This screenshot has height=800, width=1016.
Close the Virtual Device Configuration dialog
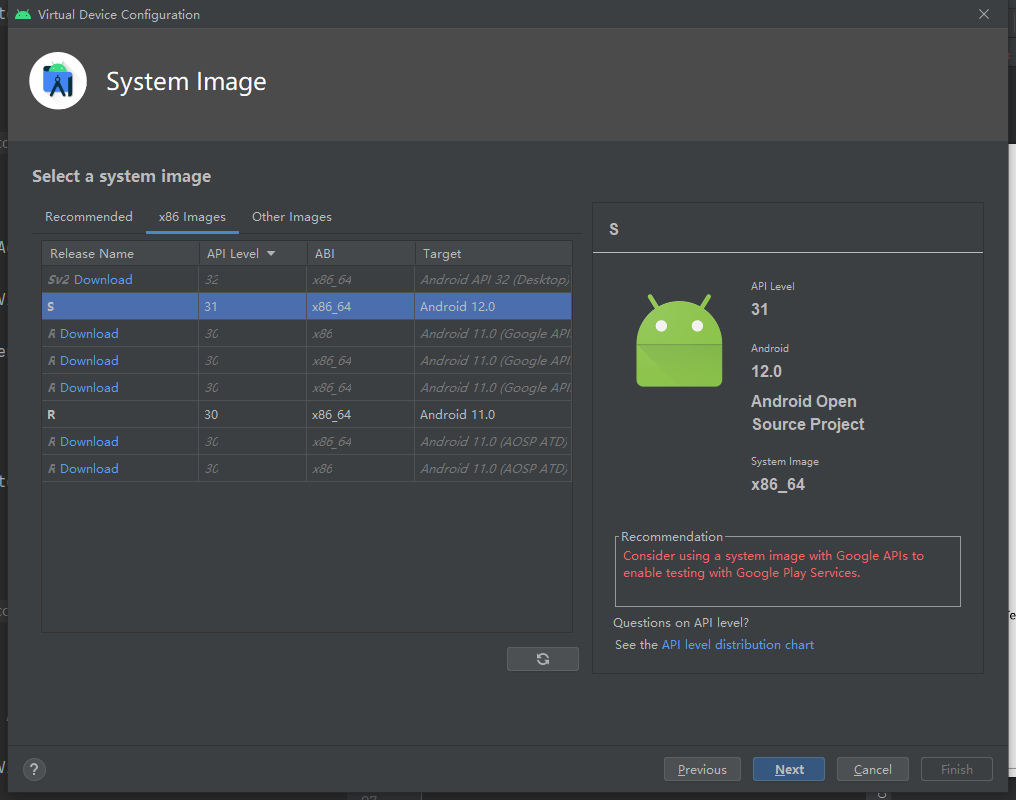984,14
